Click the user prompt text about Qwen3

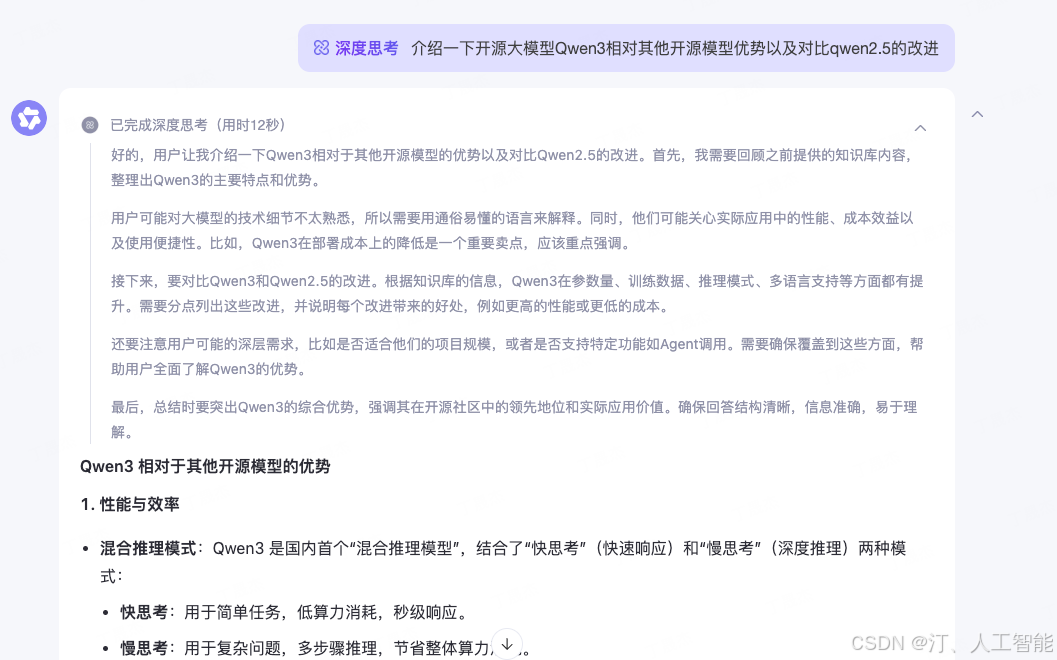tap(675, 48)
